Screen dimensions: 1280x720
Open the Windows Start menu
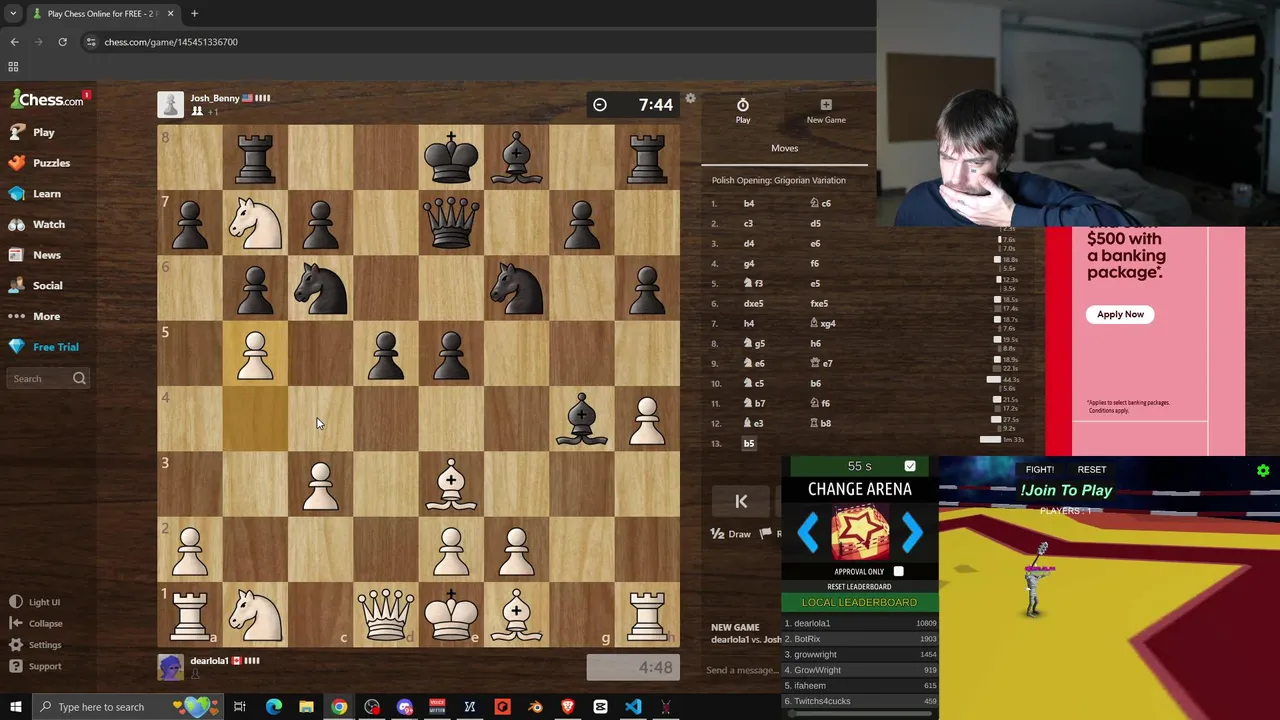pyautogui.click(x=15, y=707)
